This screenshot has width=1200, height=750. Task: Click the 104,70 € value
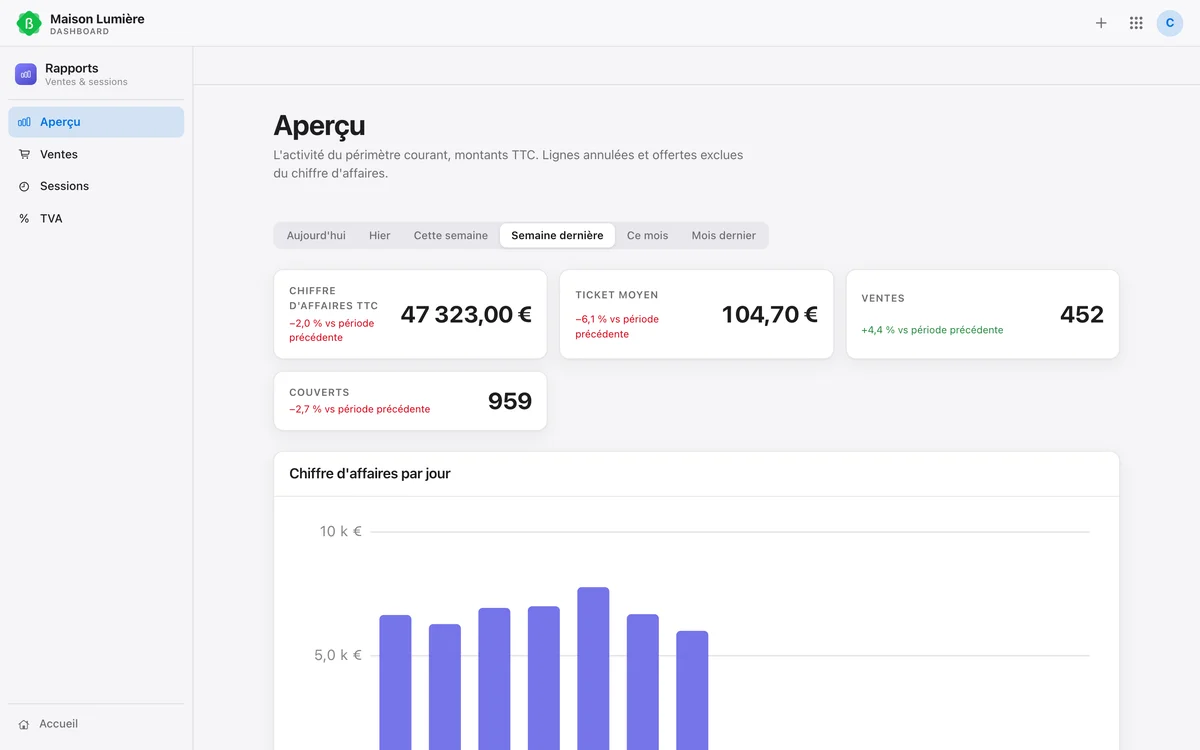click(x=770, y=314)
